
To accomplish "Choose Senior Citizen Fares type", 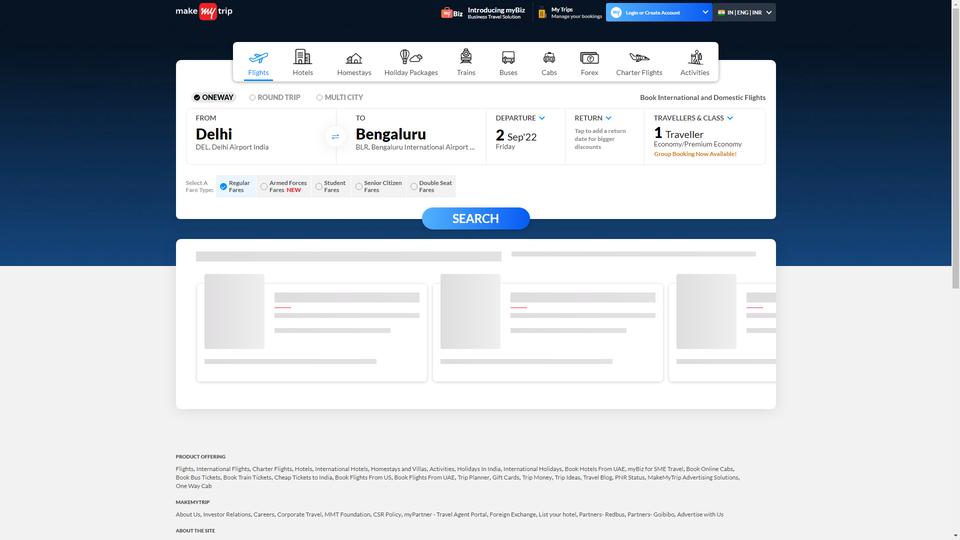I will point(378,186).
